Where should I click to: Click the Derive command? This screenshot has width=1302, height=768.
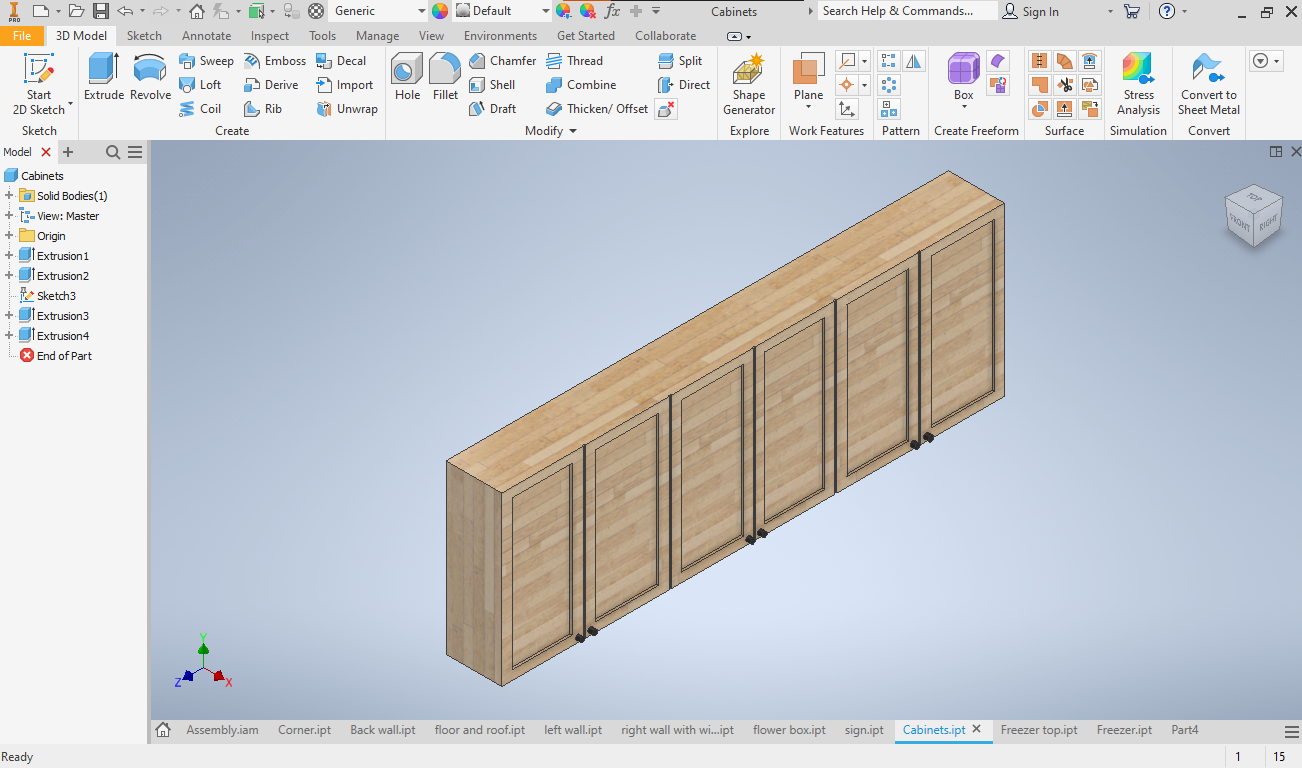tap(271, 85)
